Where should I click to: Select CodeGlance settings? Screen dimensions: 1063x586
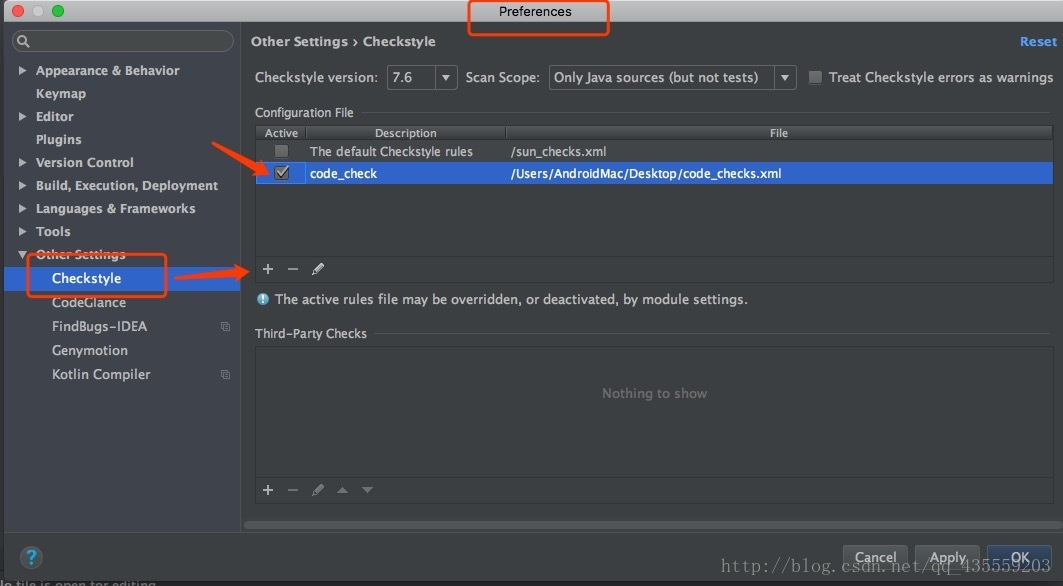pyautogui.click(x=89, y=302)
